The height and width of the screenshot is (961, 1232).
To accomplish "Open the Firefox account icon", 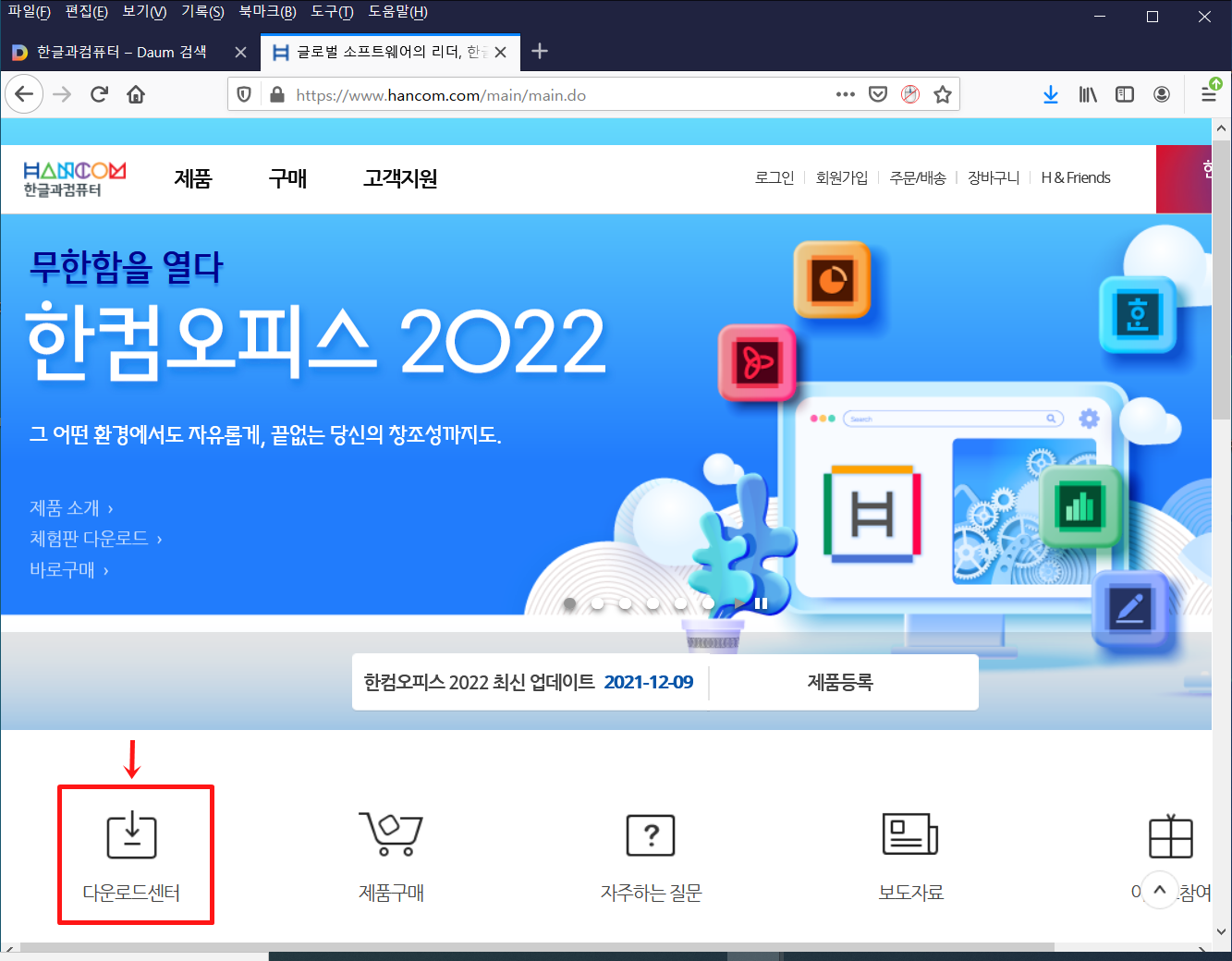I will 1162,94.
